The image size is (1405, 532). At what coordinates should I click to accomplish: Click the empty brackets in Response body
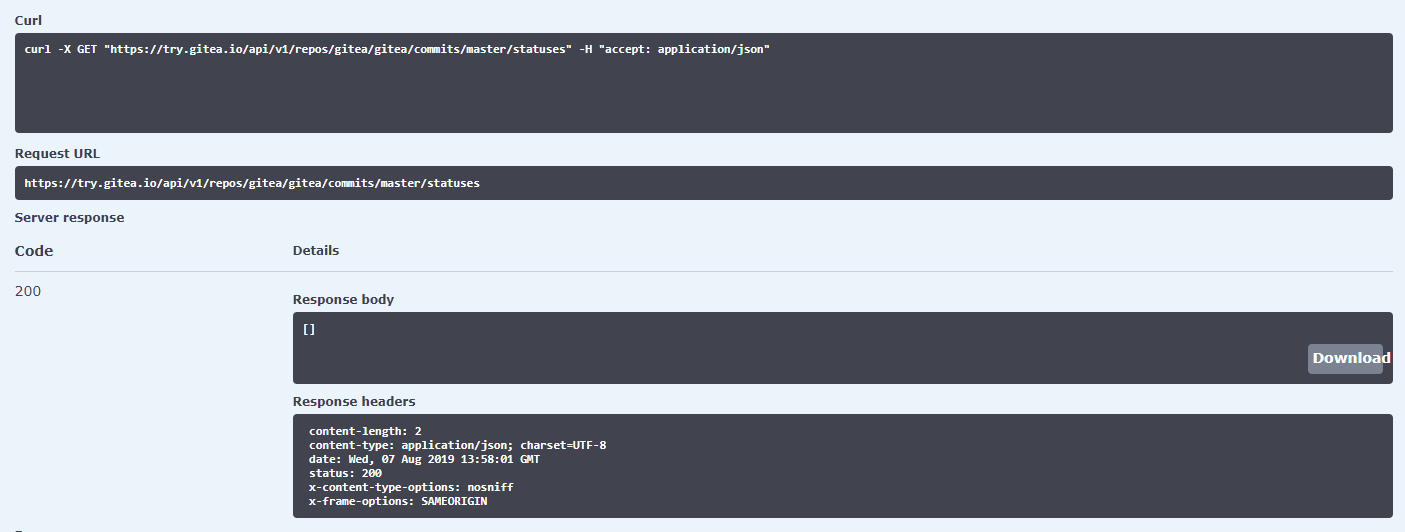coord(309,329)
